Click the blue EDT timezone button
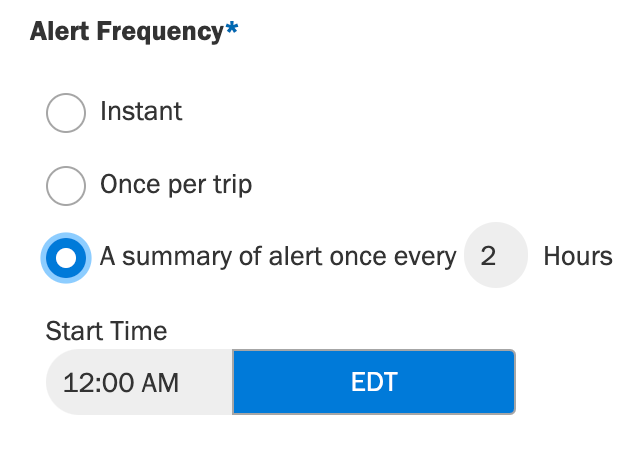 [x=374, y=382]
